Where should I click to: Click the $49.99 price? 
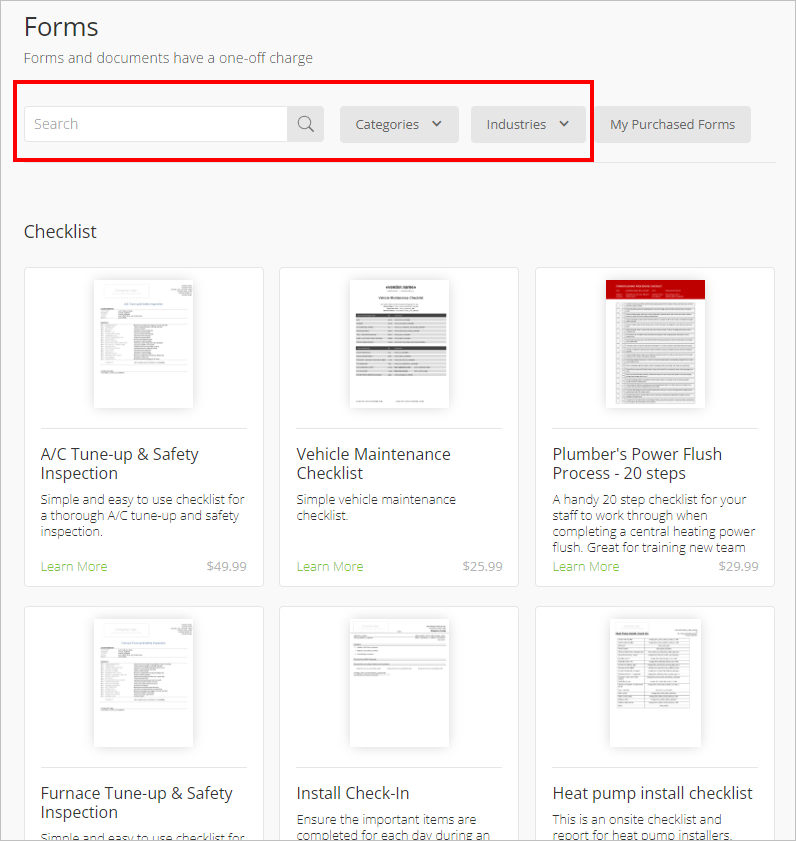click(x=226, y=566)
